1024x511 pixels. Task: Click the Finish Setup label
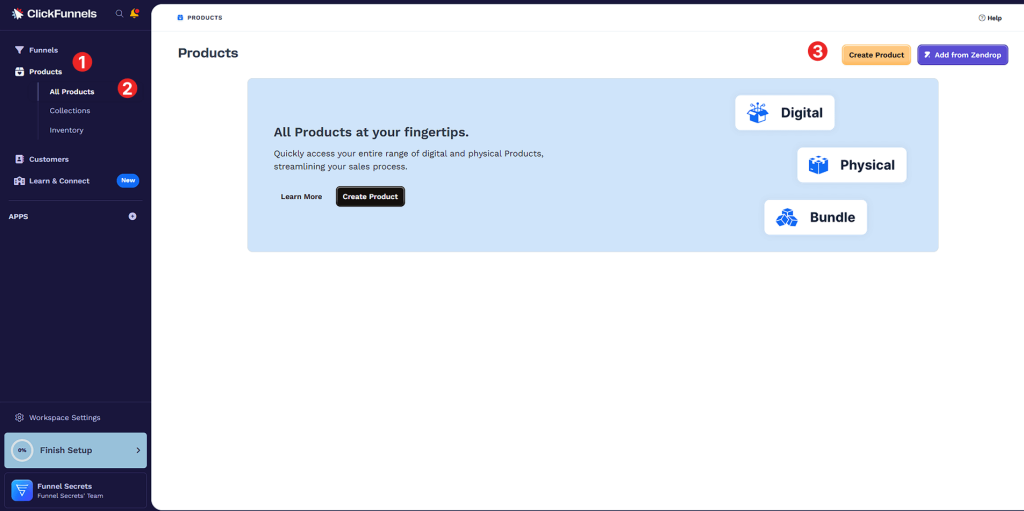coord(66,450)
